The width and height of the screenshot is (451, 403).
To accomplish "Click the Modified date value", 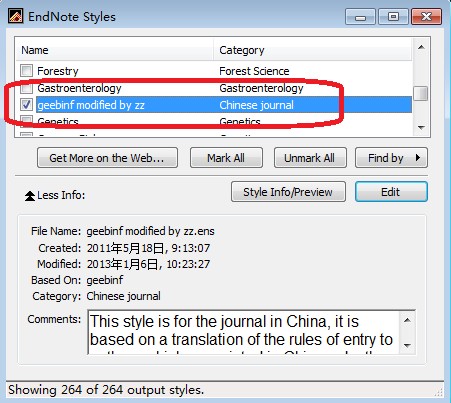I will pos(148,264).
